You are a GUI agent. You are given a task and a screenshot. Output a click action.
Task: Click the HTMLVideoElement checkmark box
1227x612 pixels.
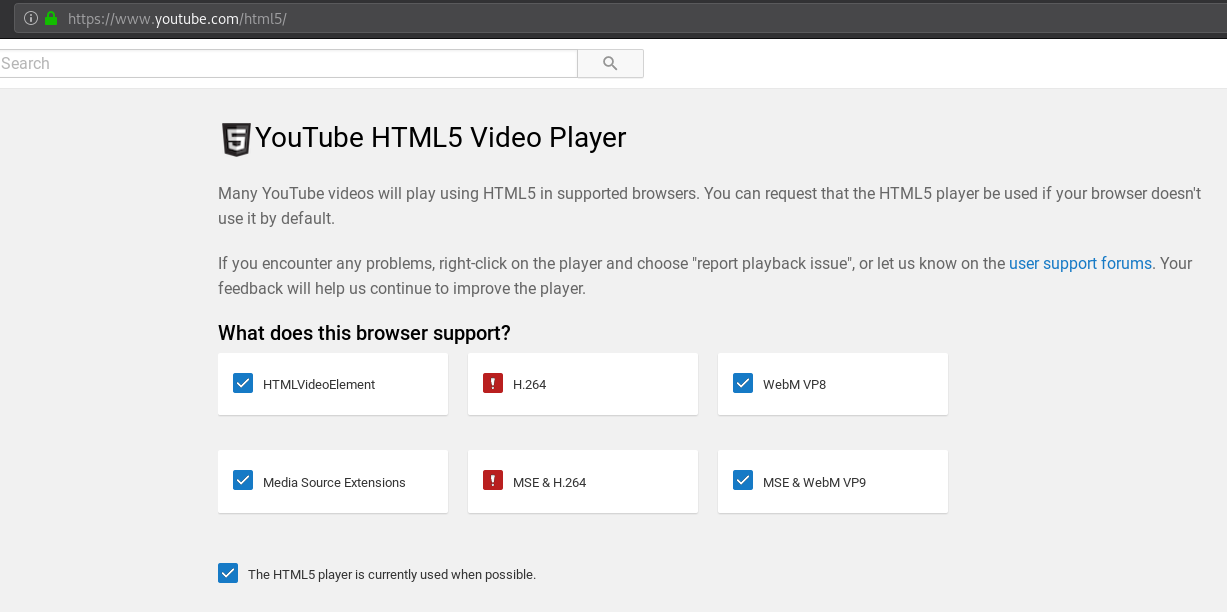click(243, 383)
